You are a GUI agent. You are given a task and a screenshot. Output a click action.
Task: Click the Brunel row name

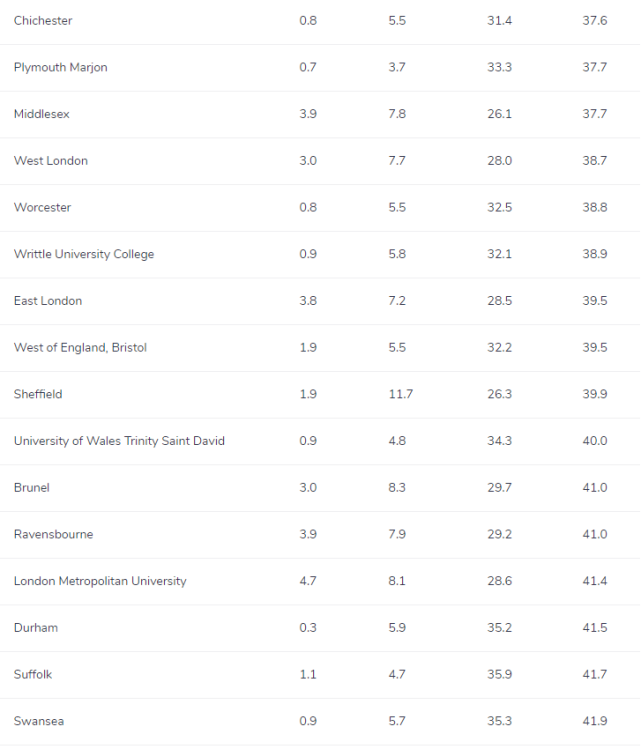click(x=32, y=488)
